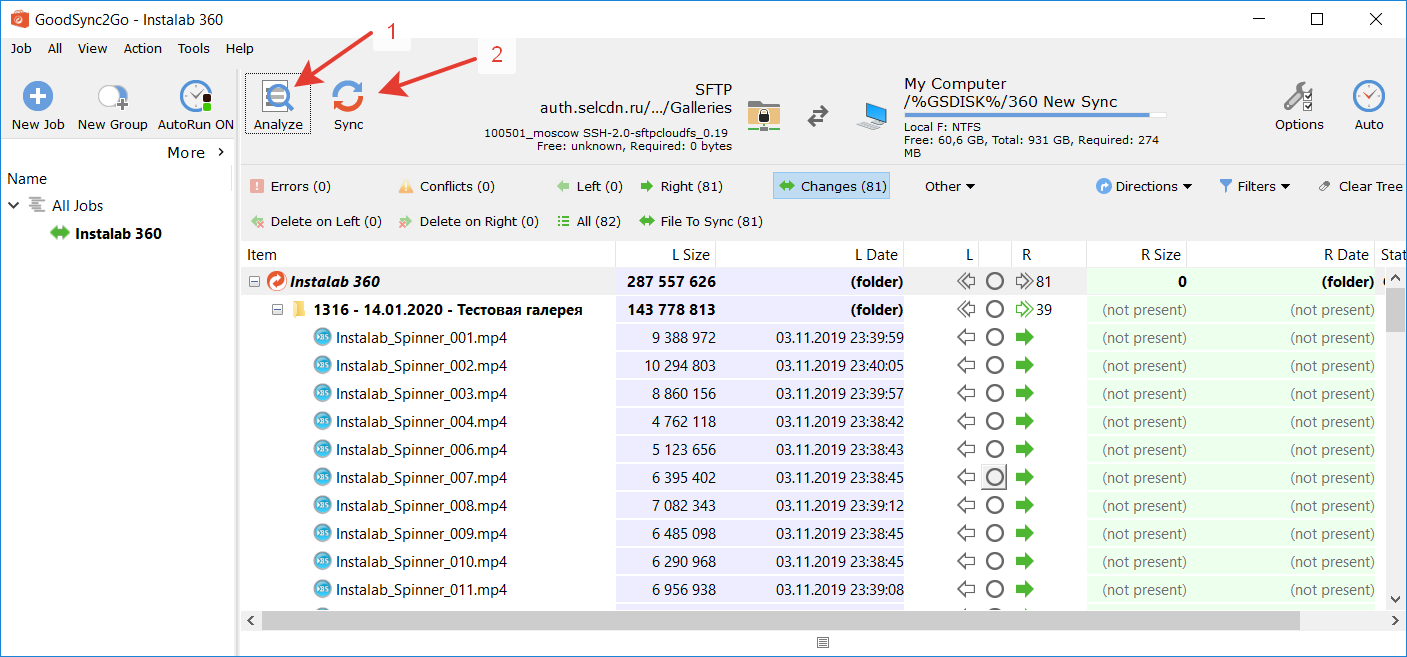Expand the More panel chevron

pyautogui.click(x=221, y=152)
